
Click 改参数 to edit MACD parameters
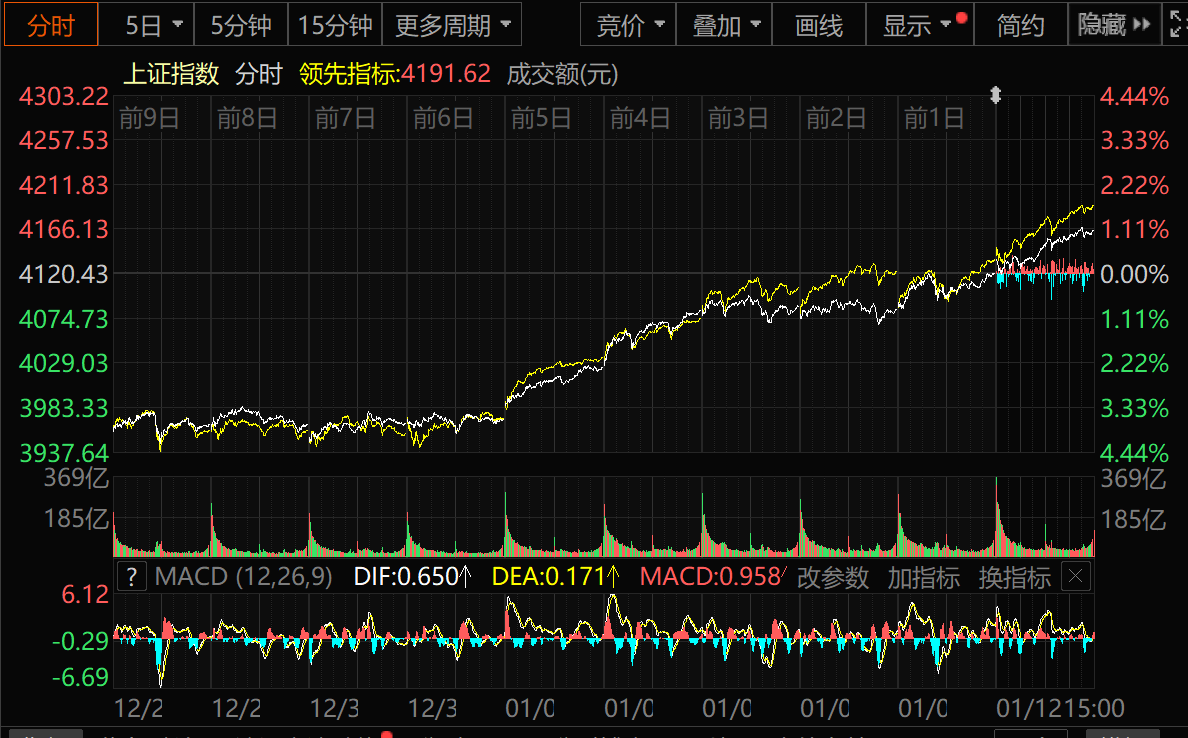833,577
